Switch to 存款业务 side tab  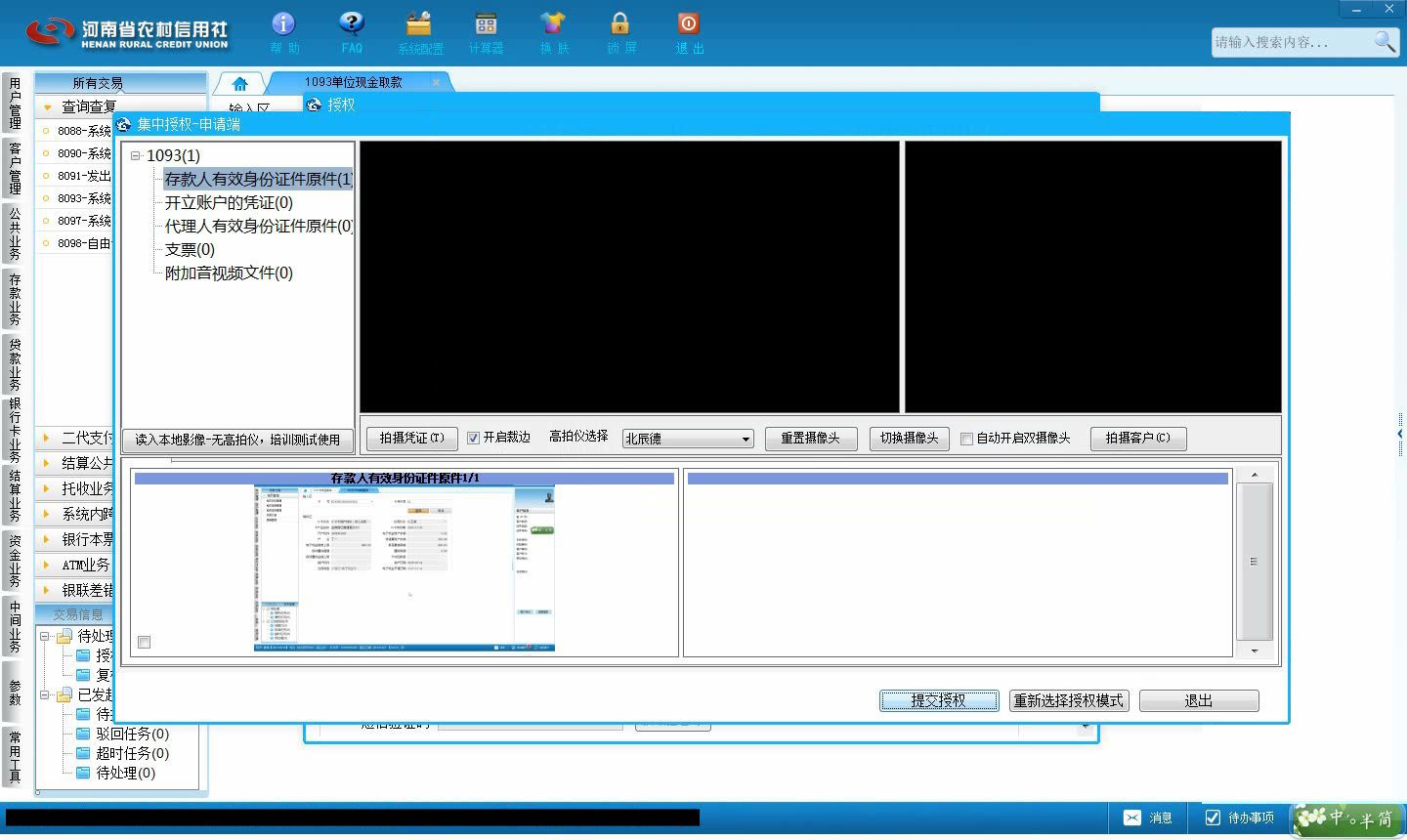click(x=14, y=299)
